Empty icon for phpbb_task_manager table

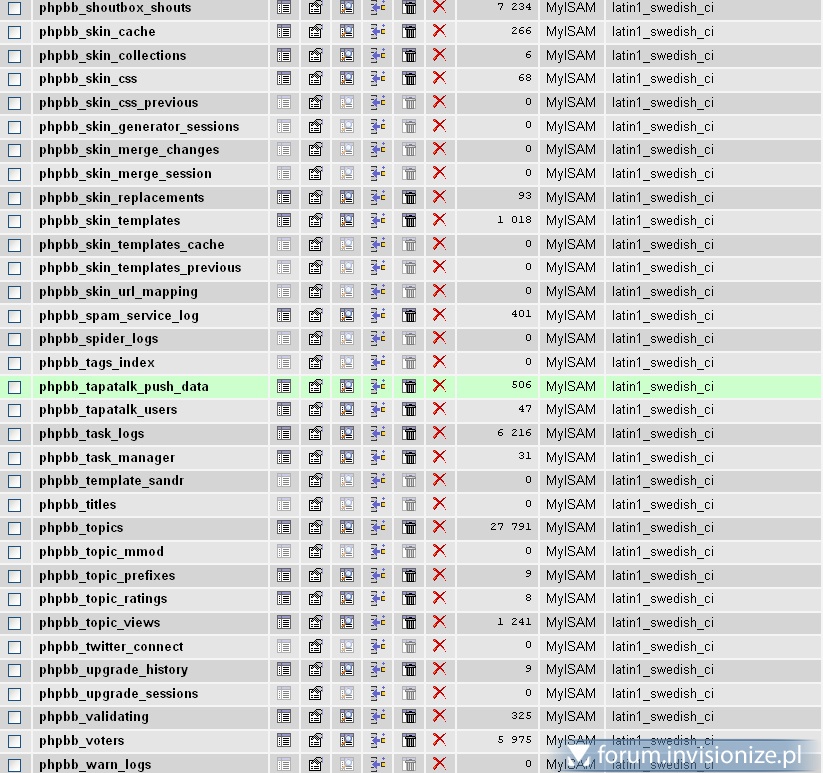409,458
